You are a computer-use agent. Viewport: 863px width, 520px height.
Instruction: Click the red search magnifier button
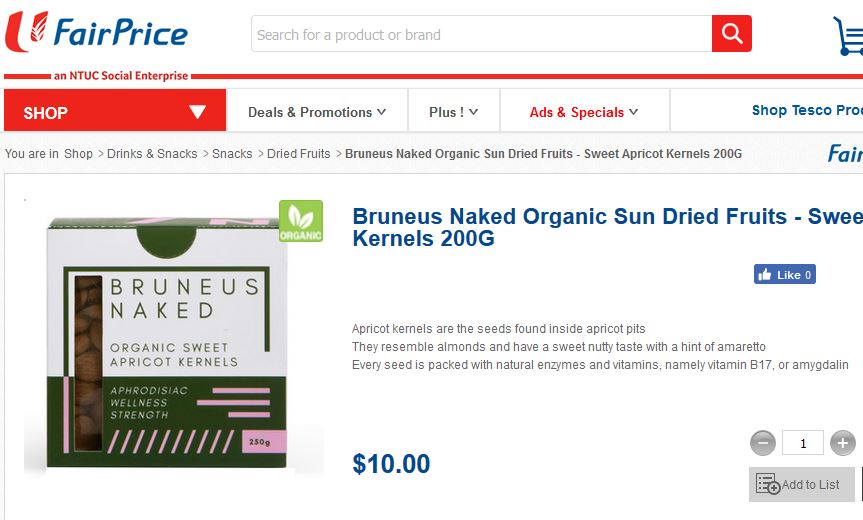[x=731, y=34]
